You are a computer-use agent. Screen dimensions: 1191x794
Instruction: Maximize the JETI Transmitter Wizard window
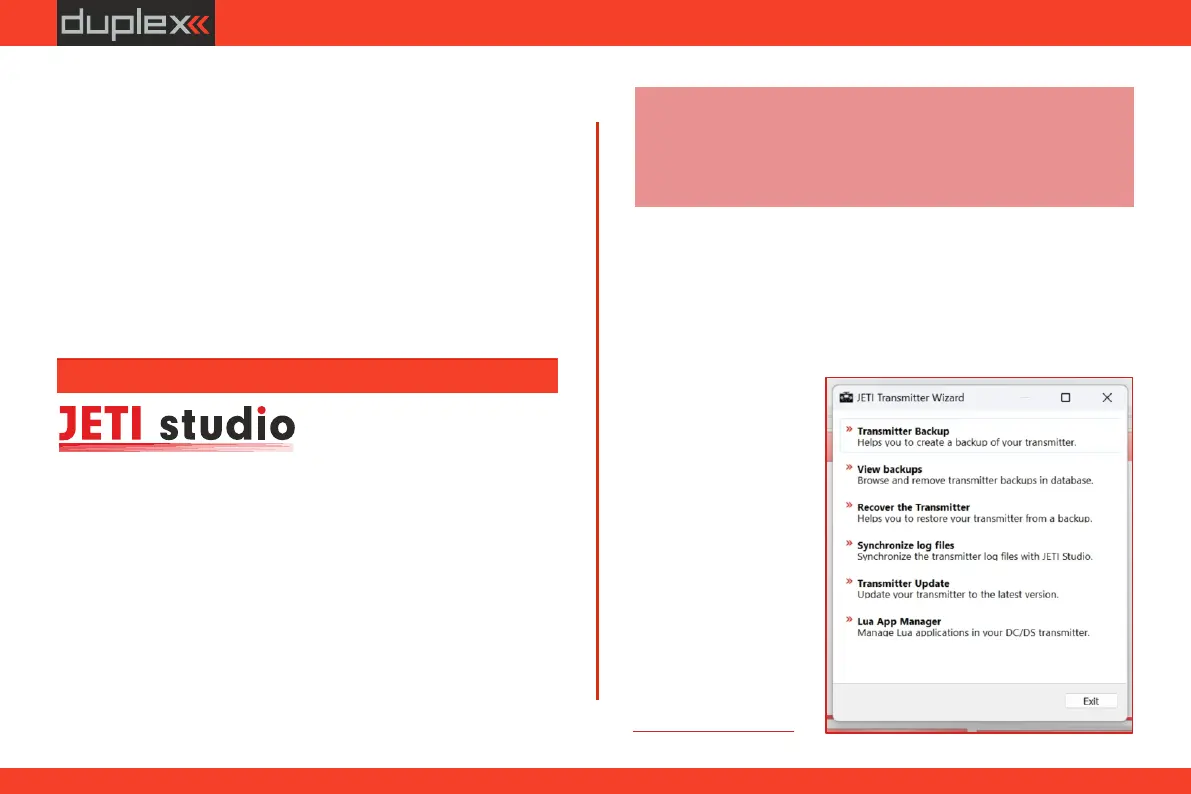[1066, 397]
